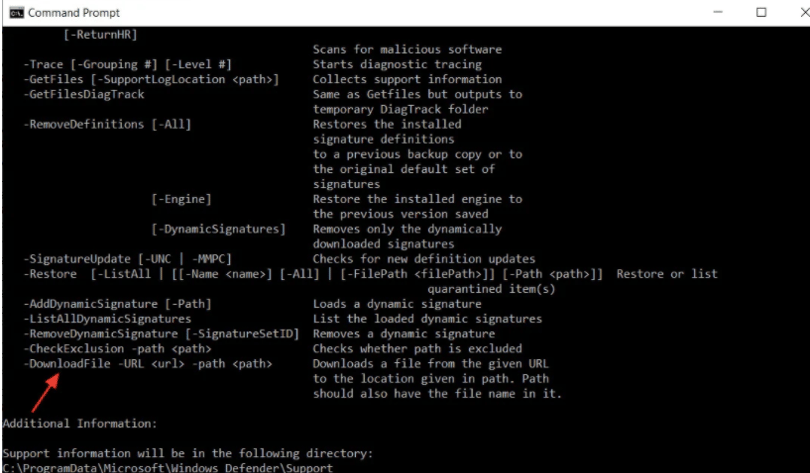Click the -AddDynamicSignature option
This screenshot has height=473, width=810.
coord(118,304)
